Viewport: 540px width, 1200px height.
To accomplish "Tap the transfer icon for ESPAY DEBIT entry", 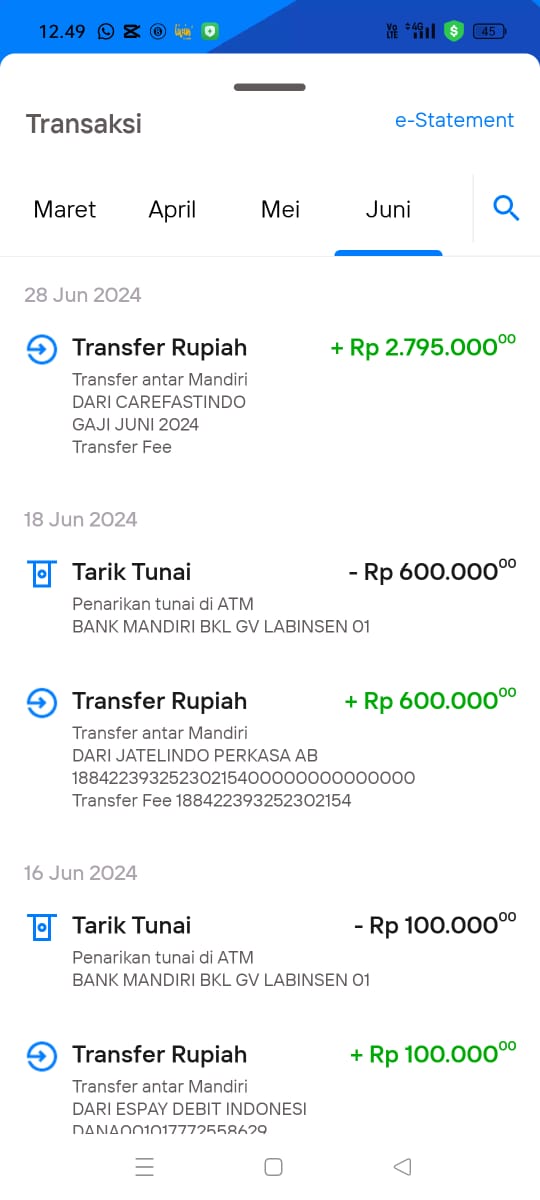I will click(x=41, y=1055).
